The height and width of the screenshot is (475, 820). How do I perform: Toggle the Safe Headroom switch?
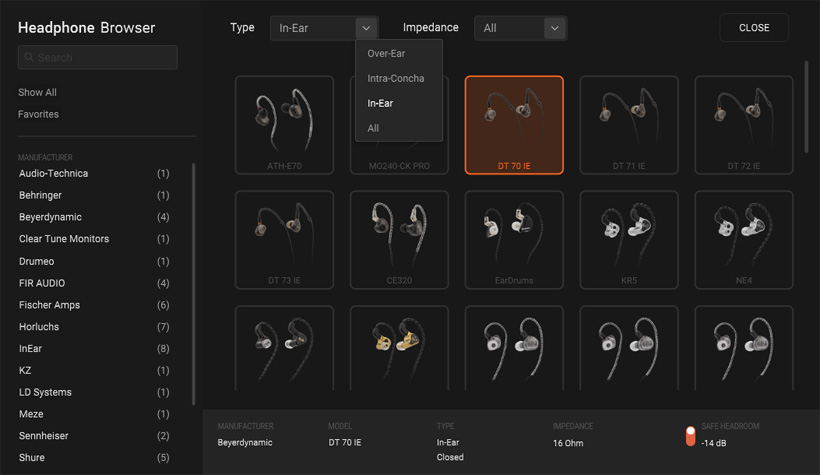click(690, 436)
